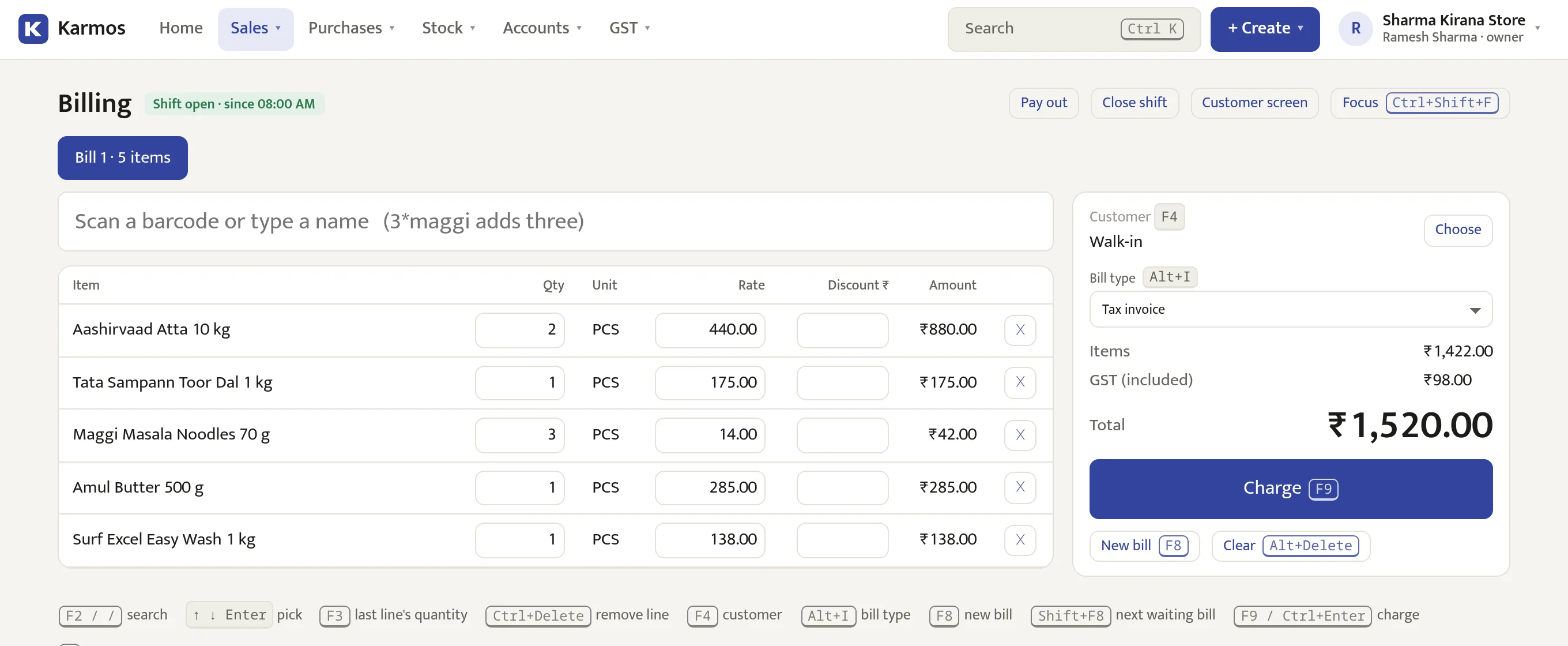Viewport: 1568px width, 646px height.
Task: Open the GST menu
Action: (630, 29)
